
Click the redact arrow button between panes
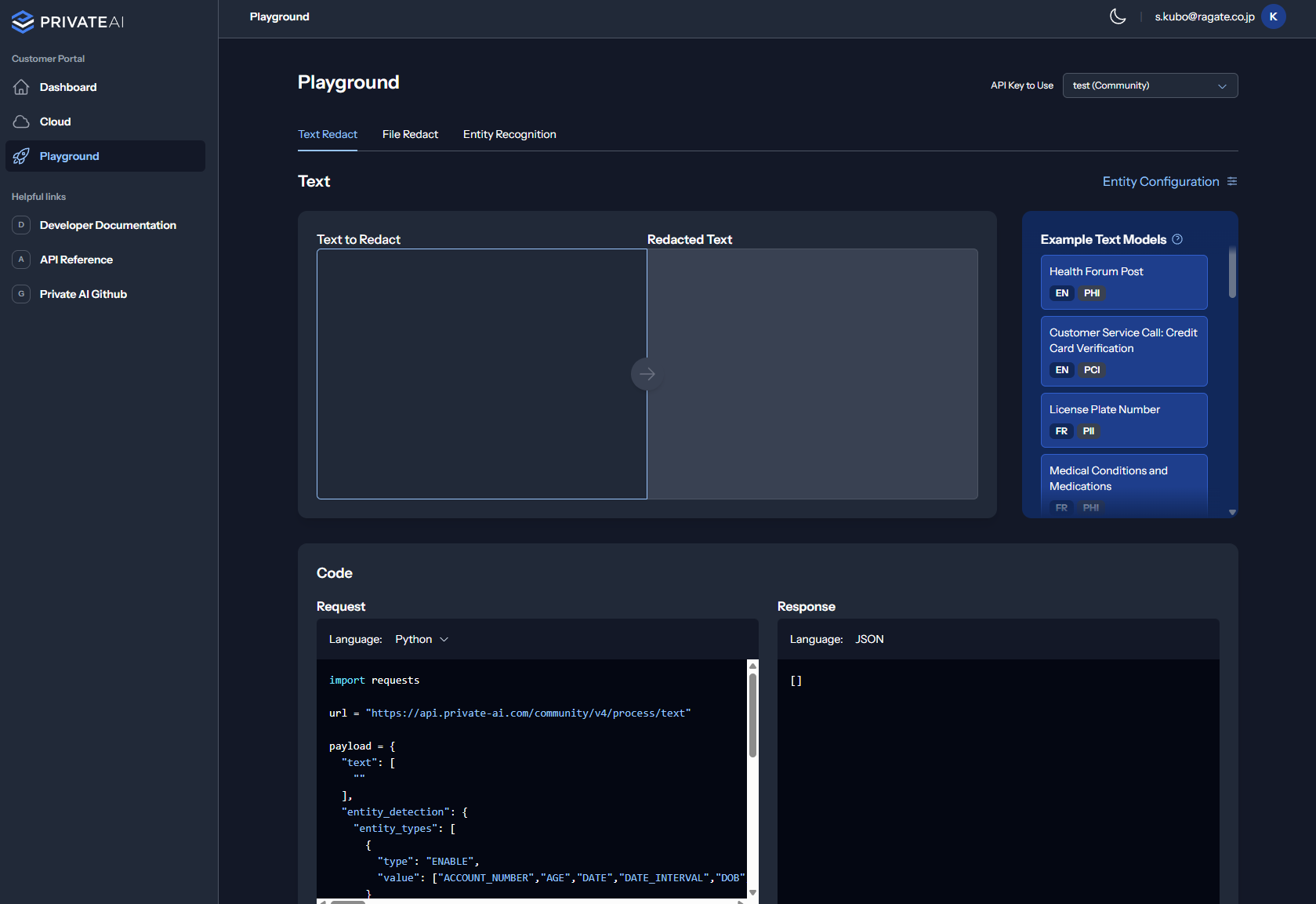647,374
